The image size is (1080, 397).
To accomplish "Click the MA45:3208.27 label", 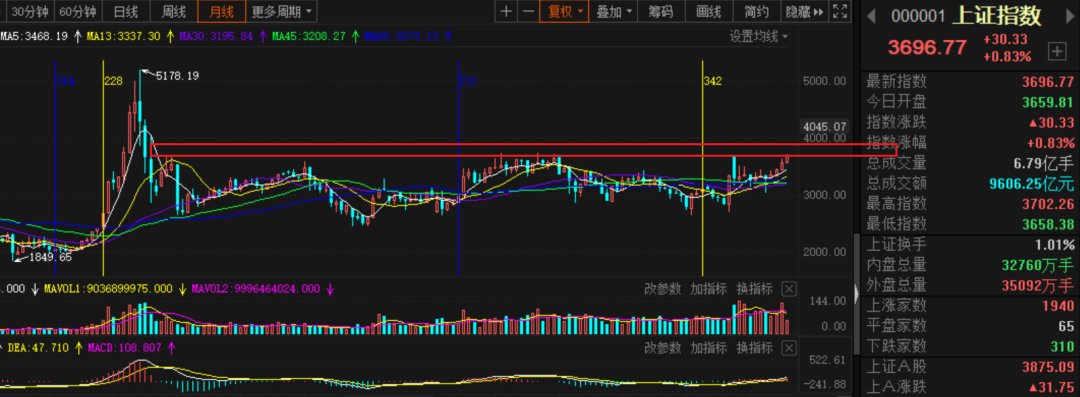I will click(309, 36).
